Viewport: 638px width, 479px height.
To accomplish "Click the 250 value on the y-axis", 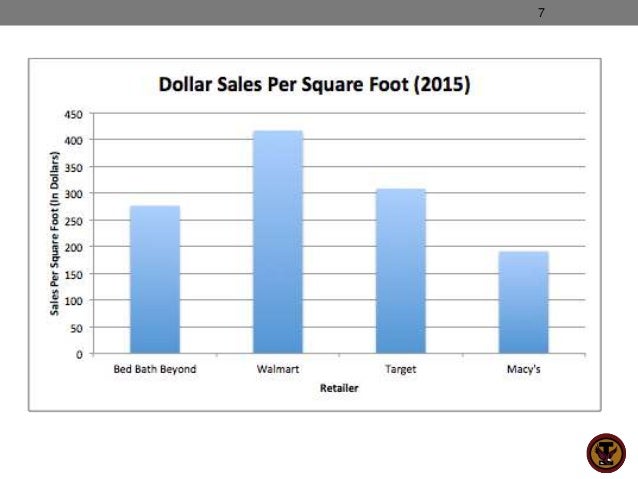I will tap(74, 221).
